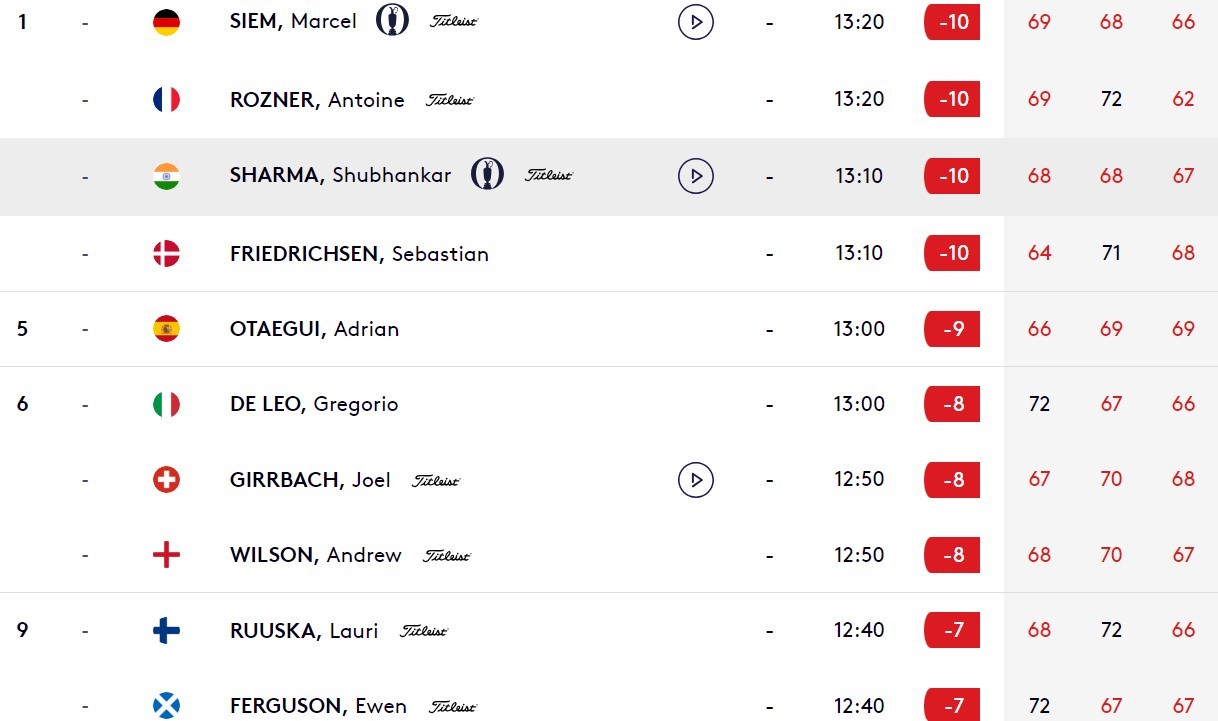
Task: Open Sebastian Friedrichsen's player page
Action: [359, 254]
